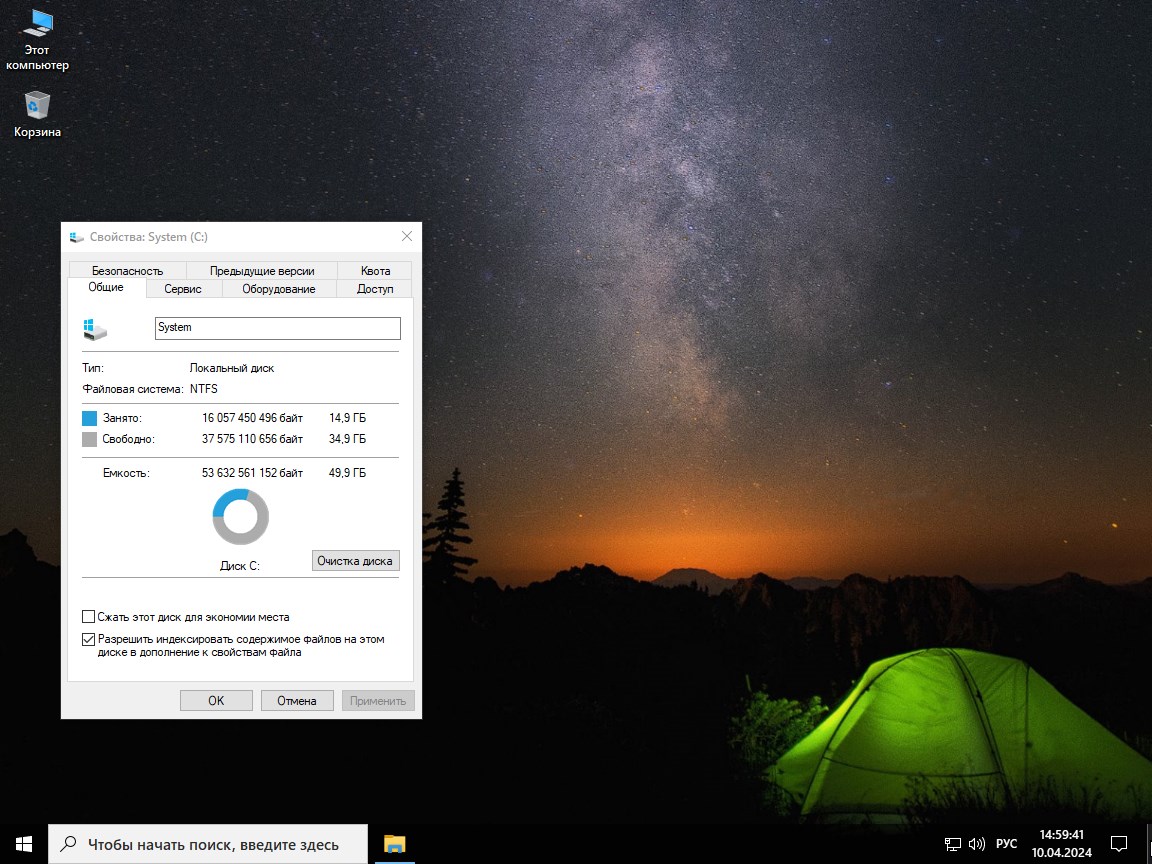Click the Show desktop strip on the taskbar
The width and height of the screenshot is (1152, 864).
1148,843
